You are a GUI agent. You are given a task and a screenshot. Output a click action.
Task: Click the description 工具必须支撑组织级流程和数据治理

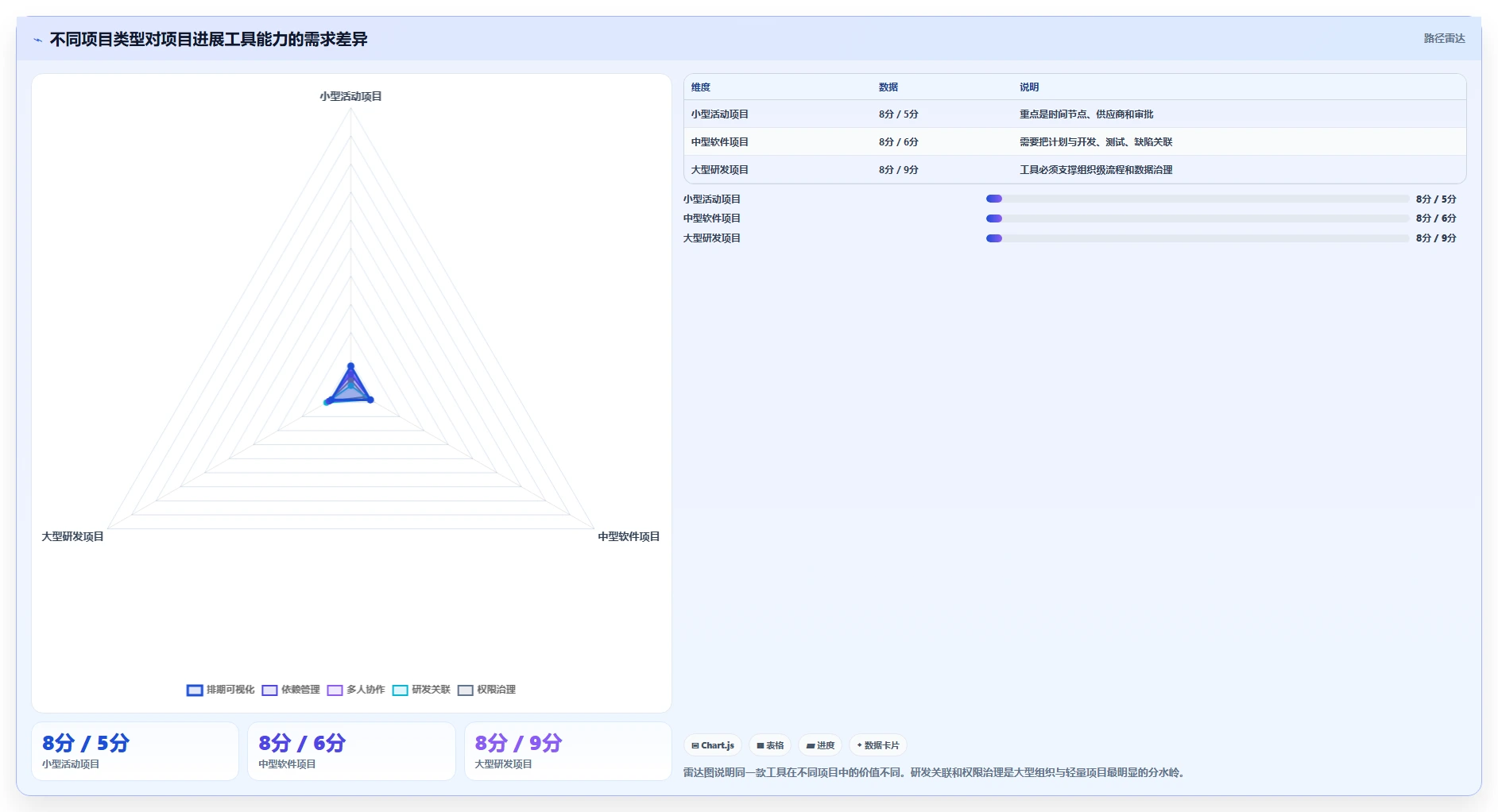(x=1096, y=170)
